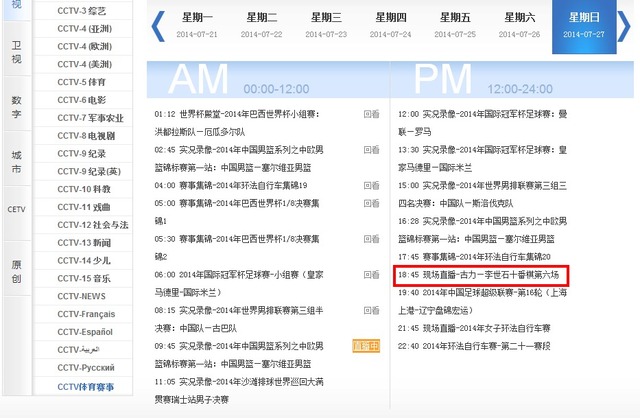Screen dimensions: 640x418
Task: Click 回看 for the 08:15 program
Action: pyautogui.click(x=371, y=310)
